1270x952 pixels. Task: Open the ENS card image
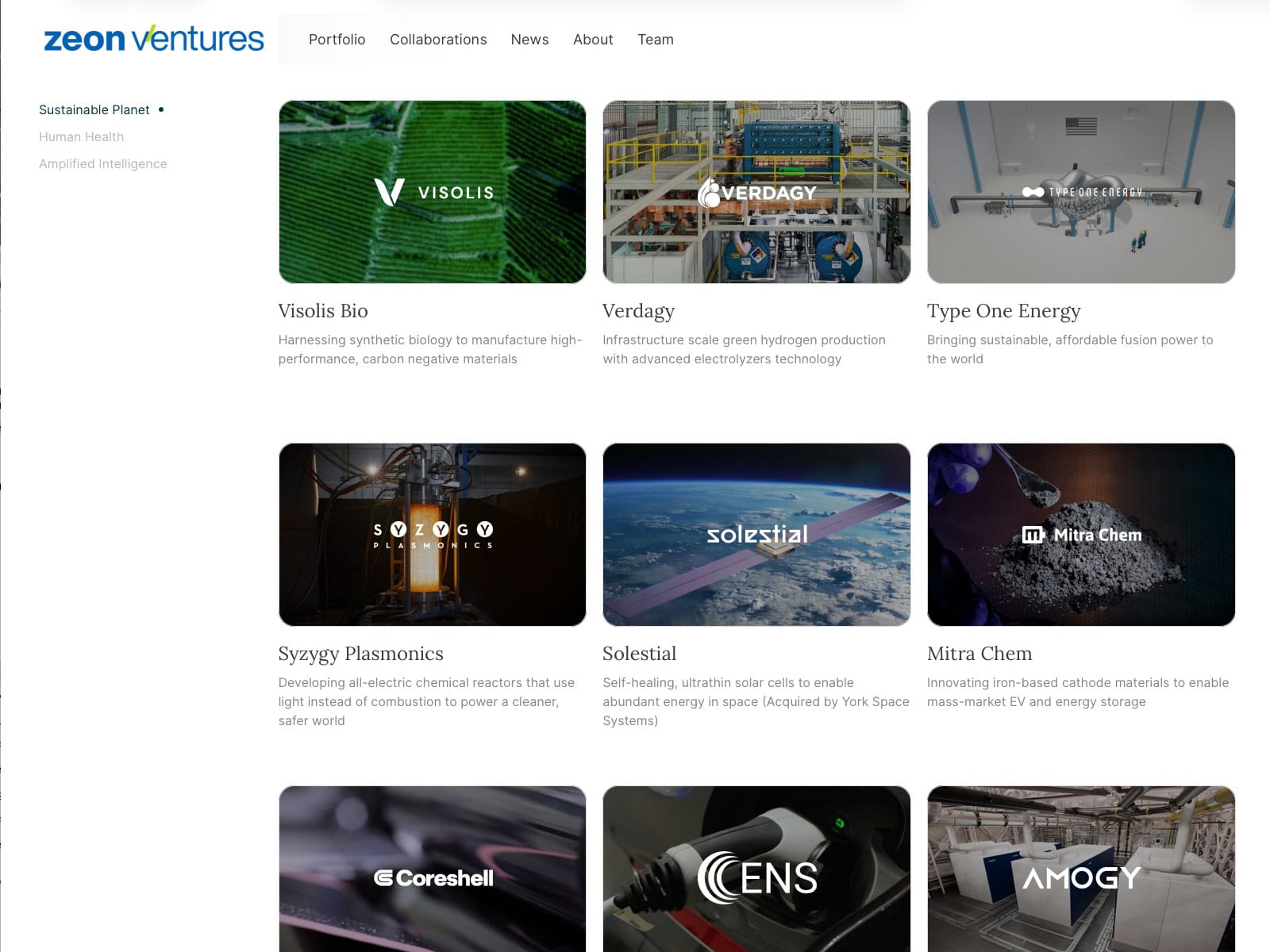756,869
